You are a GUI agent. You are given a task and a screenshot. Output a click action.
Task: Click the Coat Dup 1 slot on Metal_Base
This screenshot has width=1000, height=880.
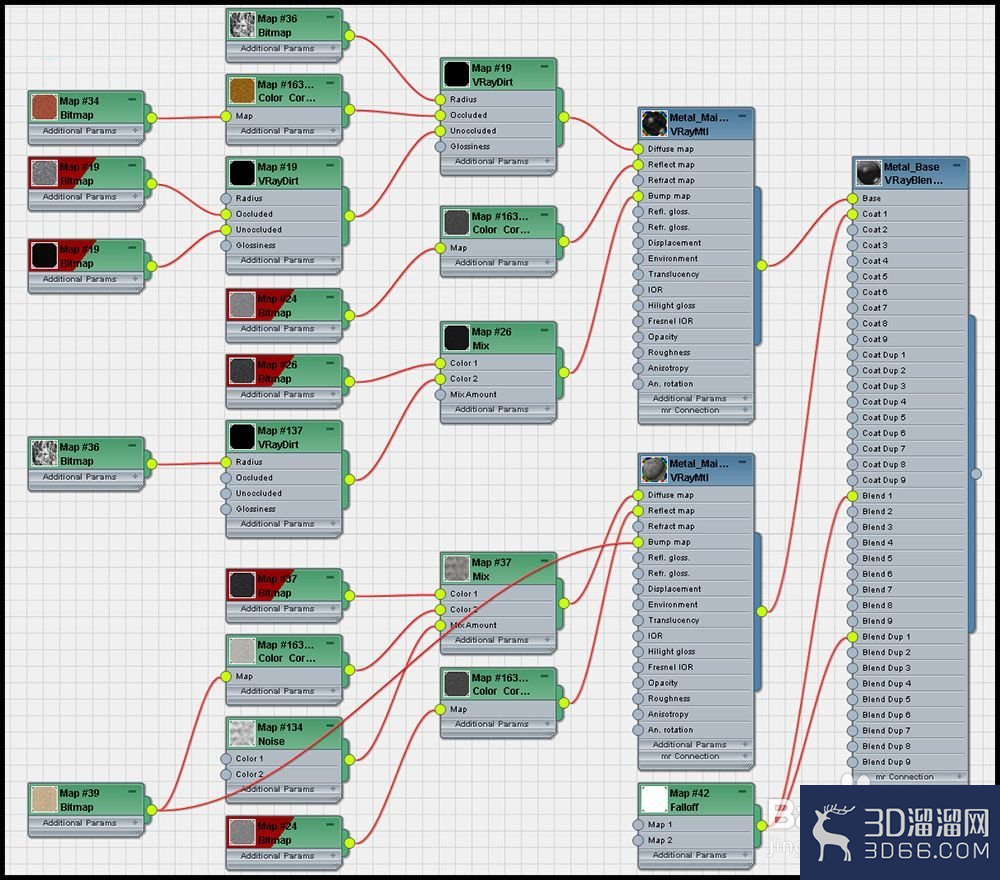tap(910, 355)
